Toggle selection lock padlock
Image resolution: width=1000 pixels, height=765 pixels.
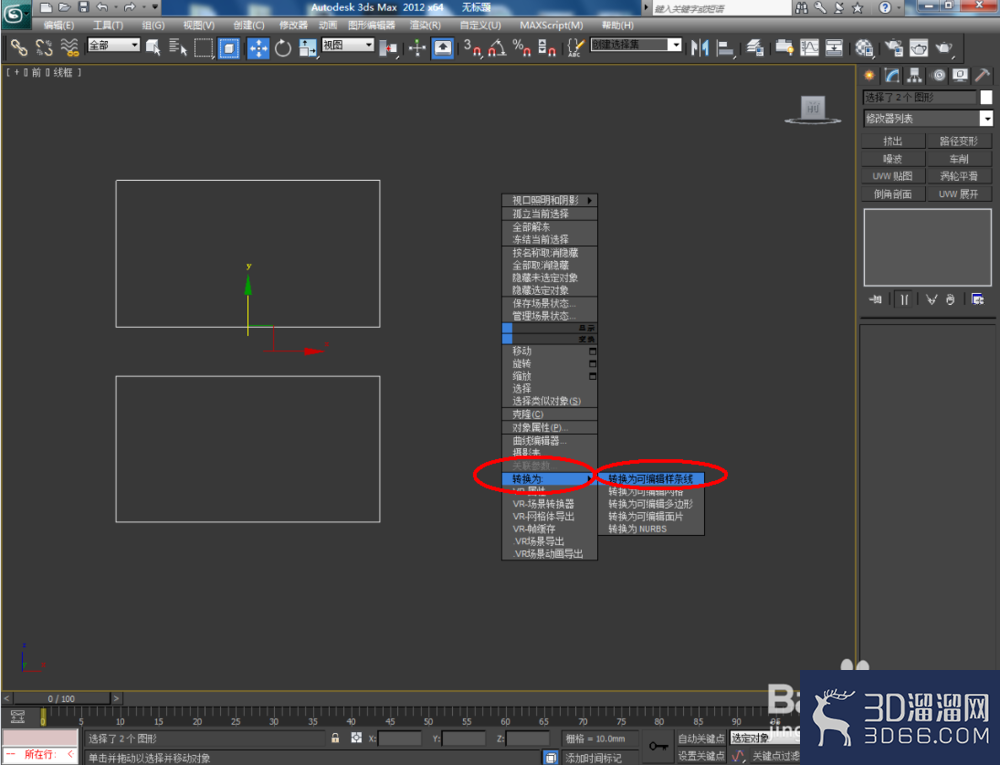click(x=335, y=738)
